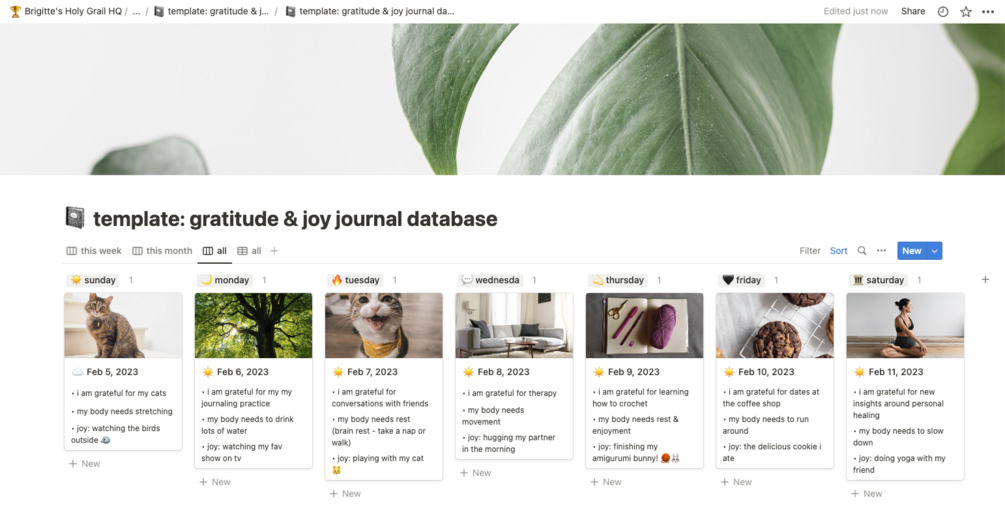
Task: Select the 'all' board view tab
Action: tap(215, 251)
